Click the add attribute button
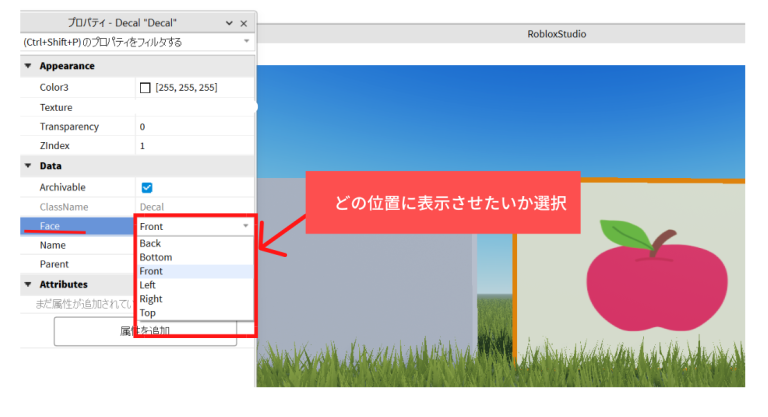 click(145, 331)
